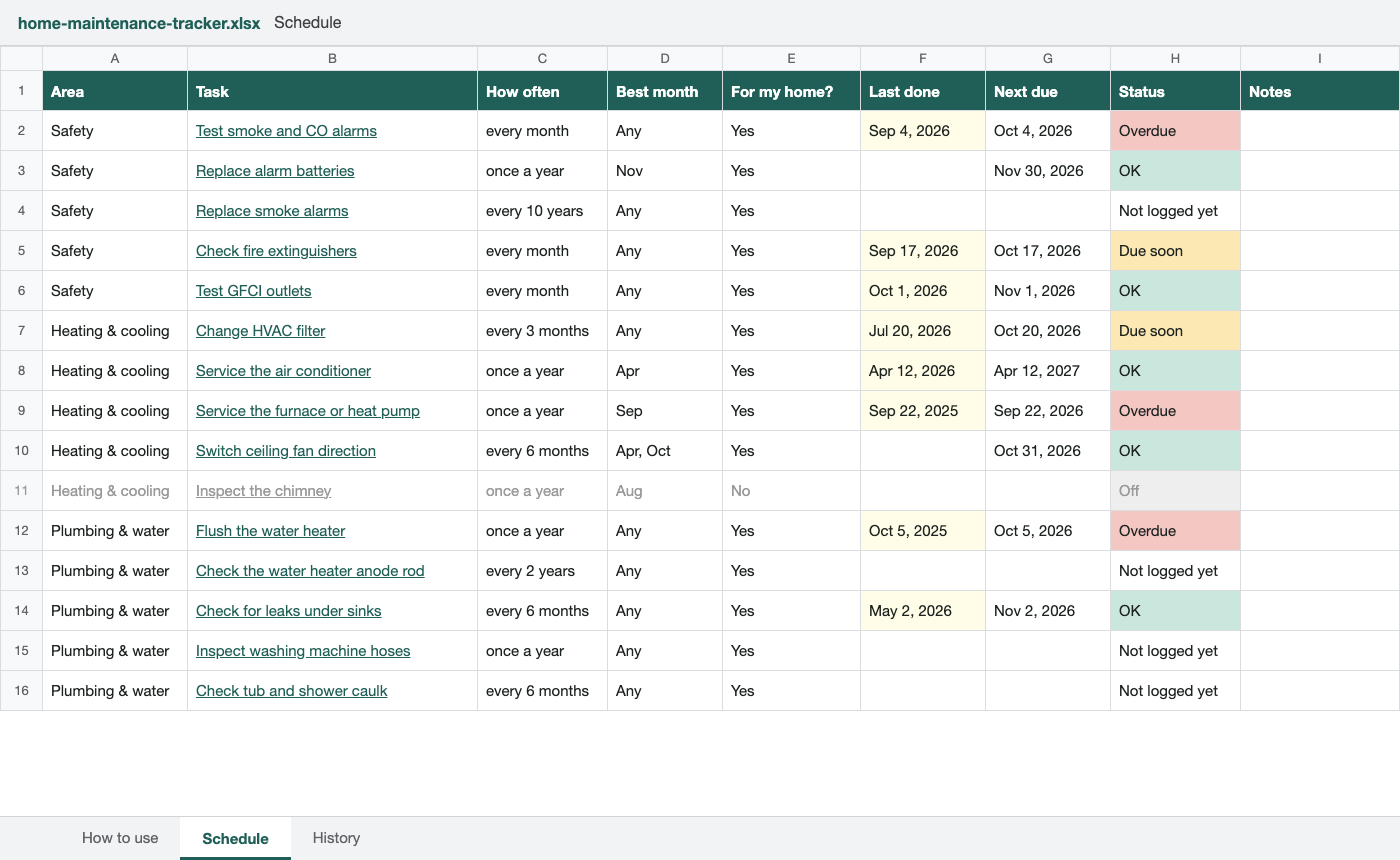
Task: Select the Best month cell Sep
Action: 665,411
